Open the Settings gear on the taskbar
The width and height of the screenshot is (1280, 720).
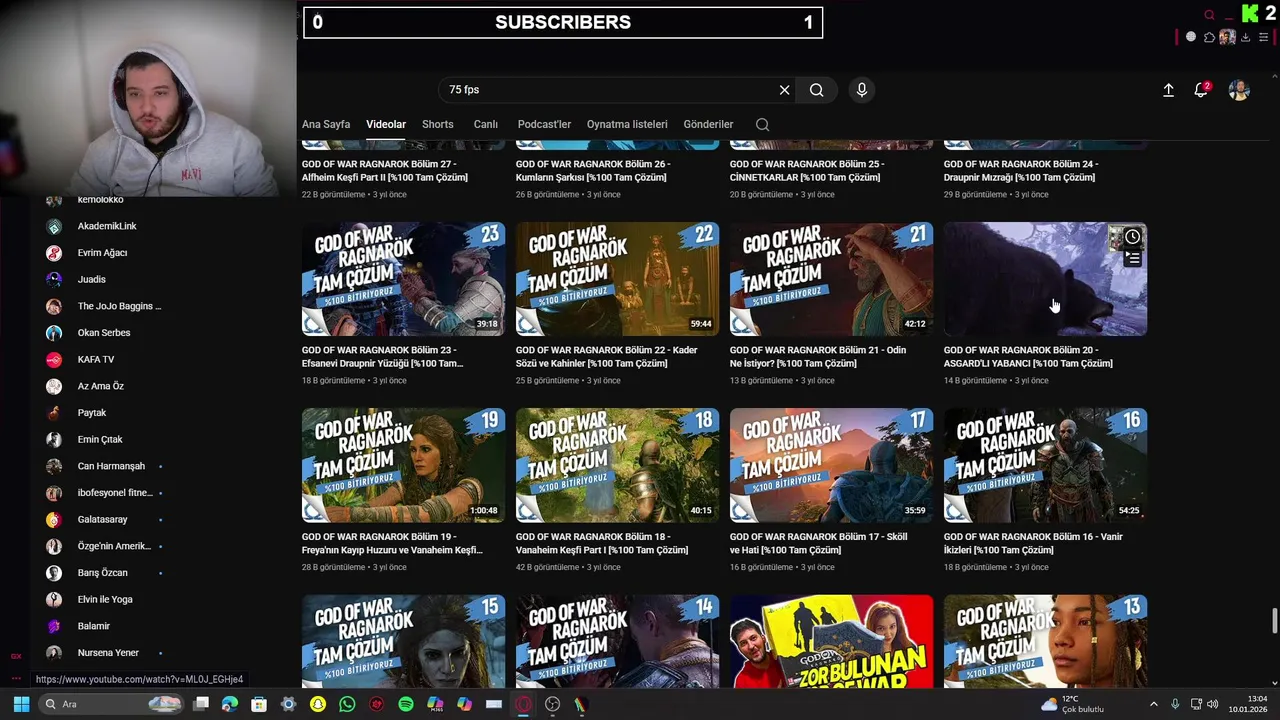[289, 704]
